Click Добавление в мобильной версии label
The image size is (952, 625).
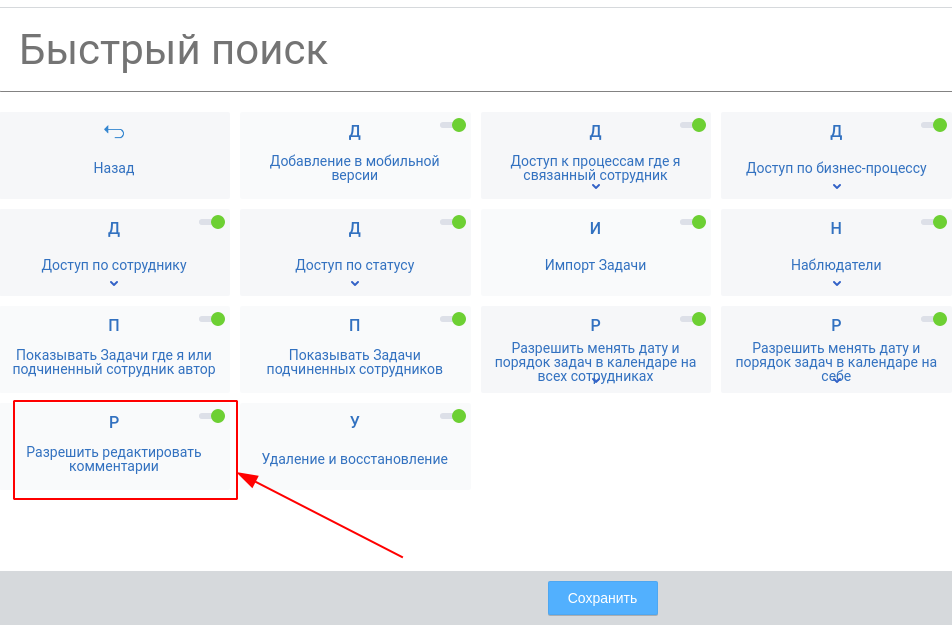coord(355,168)
